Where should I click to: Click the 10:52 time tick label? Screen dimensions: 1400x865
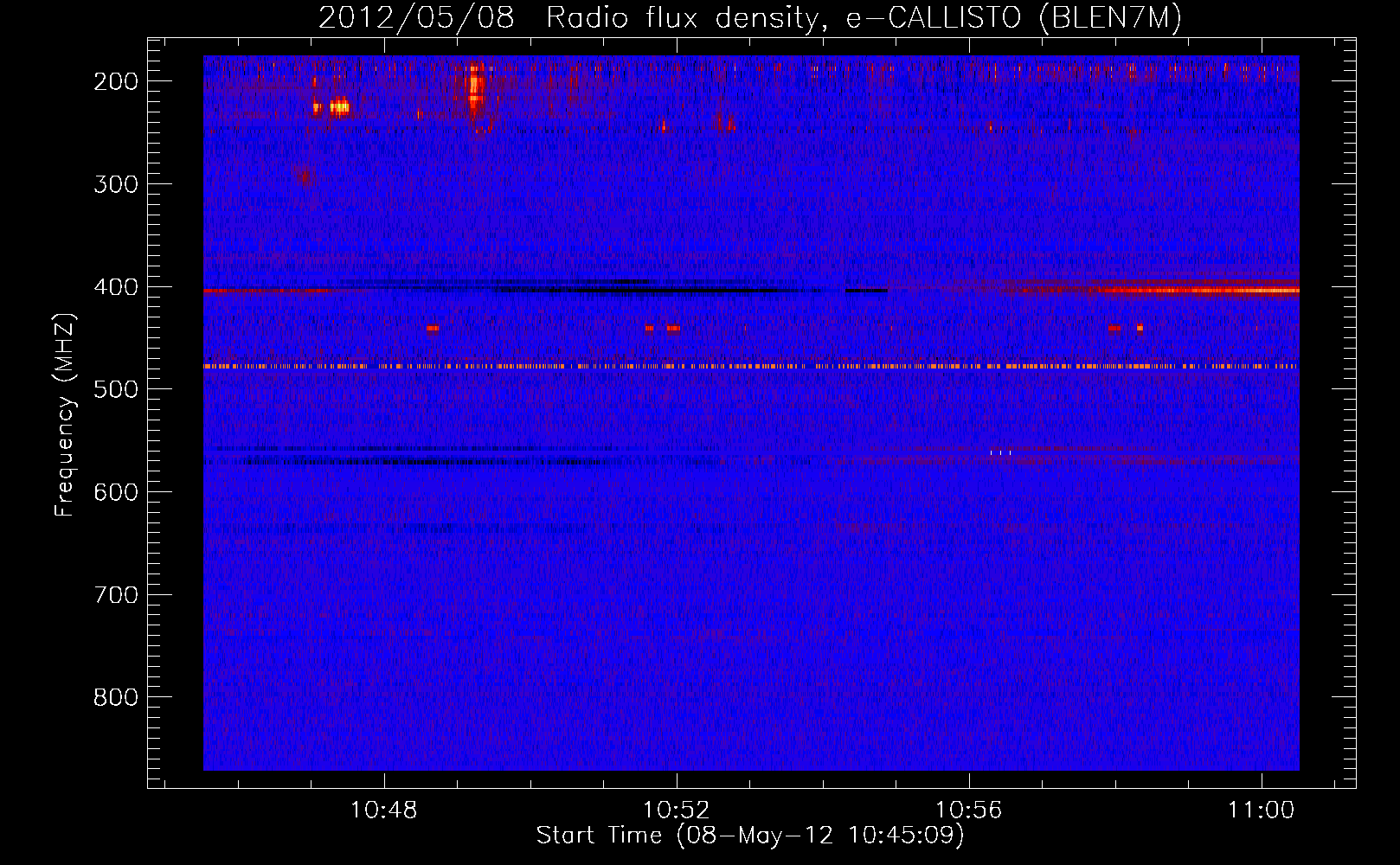[677, 811]
